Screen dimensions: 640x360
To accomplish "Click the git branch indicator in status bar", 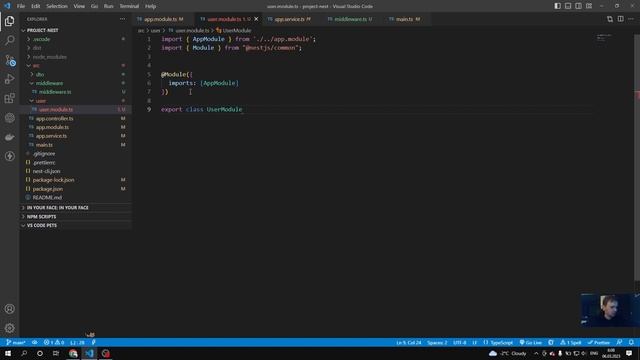I will coord(16,342).
